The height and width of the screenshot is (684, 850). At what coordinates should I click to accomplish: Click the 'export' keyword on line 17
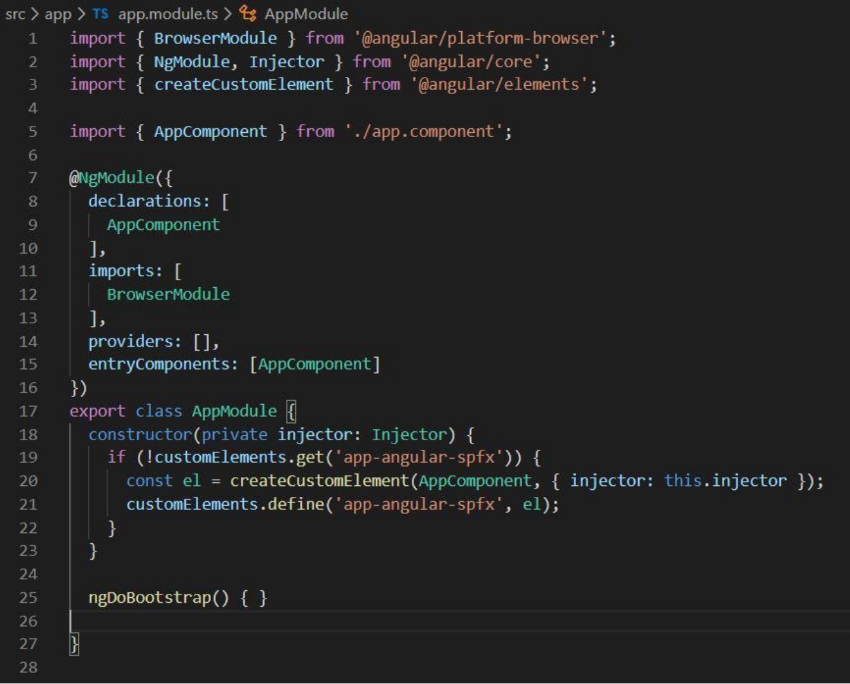[x=98, y=411]
